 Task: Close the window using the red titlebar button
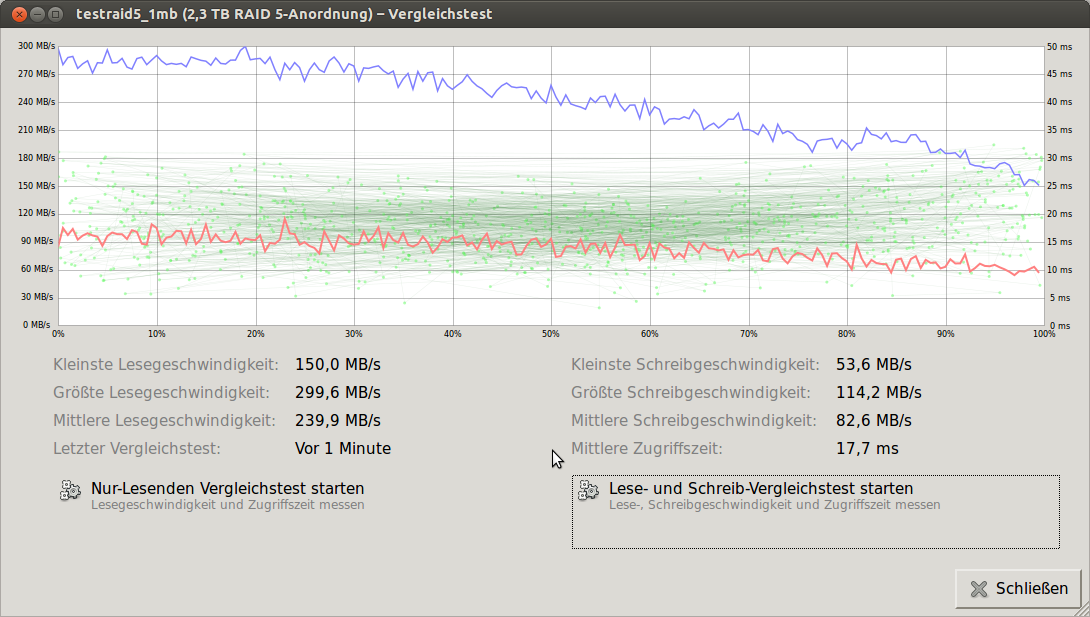(17, 14)
